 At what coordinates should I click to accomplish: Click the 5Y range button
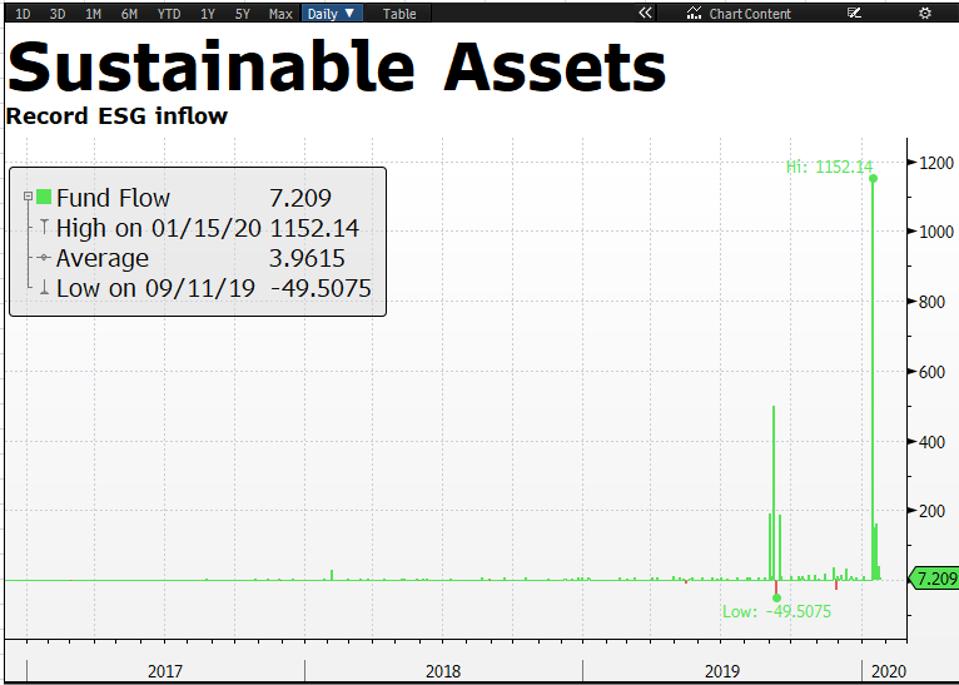(x=242, y=13)
